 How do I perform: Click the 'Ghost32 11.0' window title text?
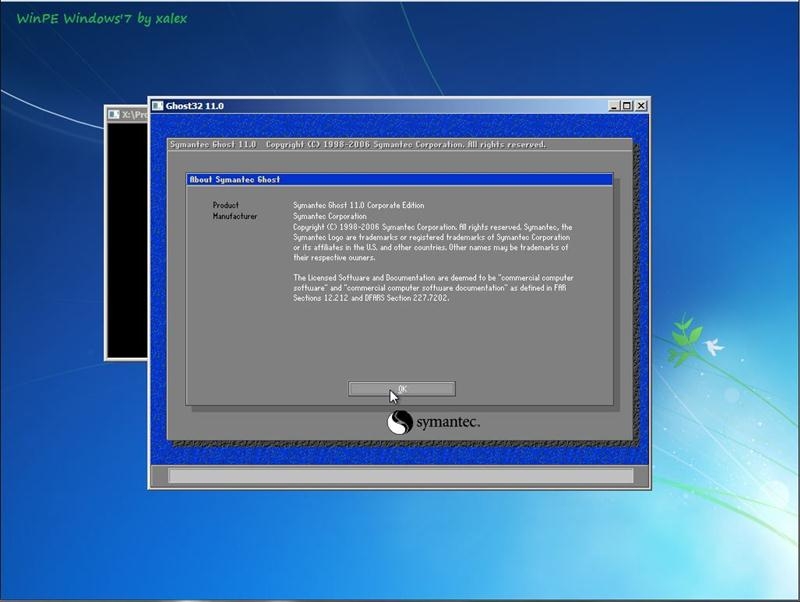click(194, 106)
